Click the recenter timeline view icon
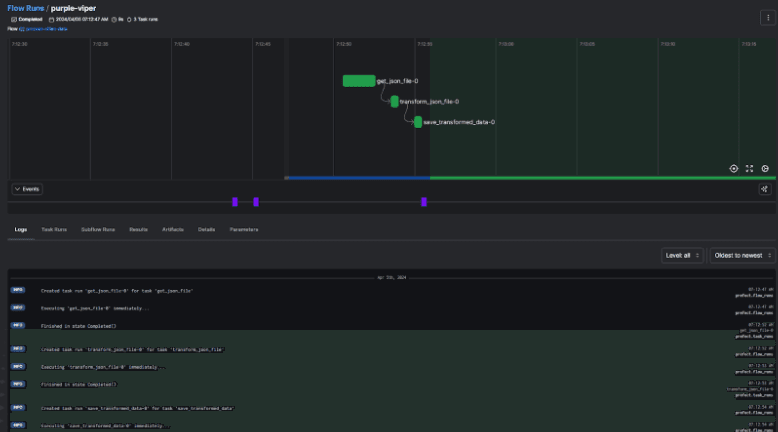 tap(733, 169)
